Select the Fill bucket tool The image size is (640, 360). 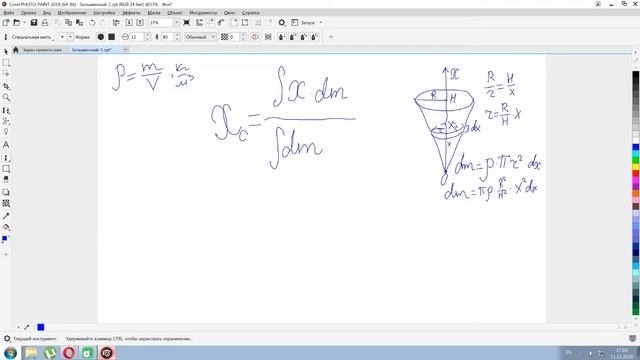[6, 227]
